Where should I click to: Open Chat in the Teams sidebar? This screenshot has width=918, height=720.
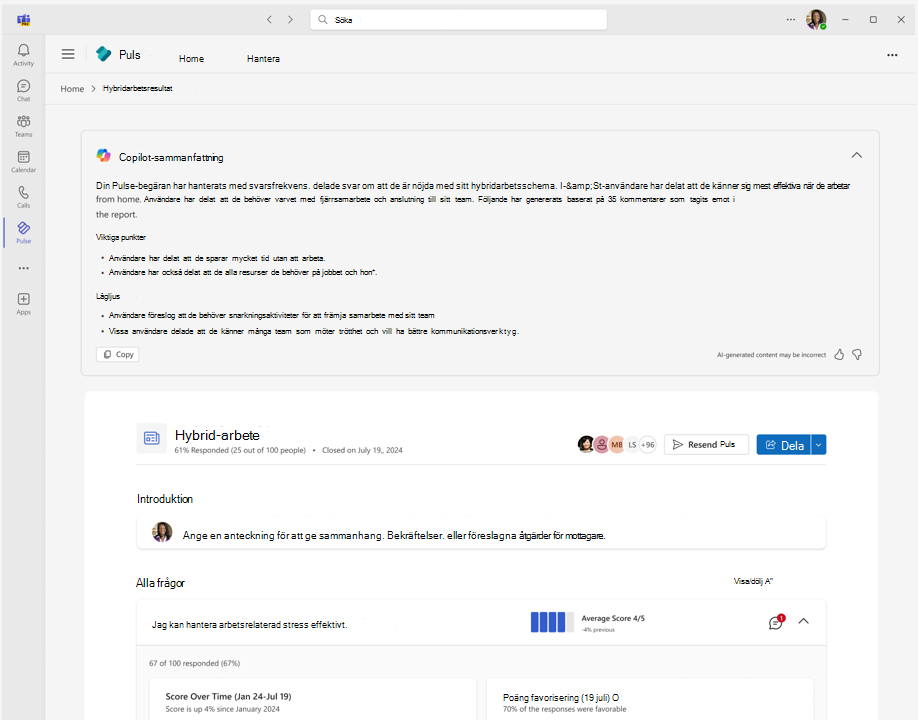23,90
